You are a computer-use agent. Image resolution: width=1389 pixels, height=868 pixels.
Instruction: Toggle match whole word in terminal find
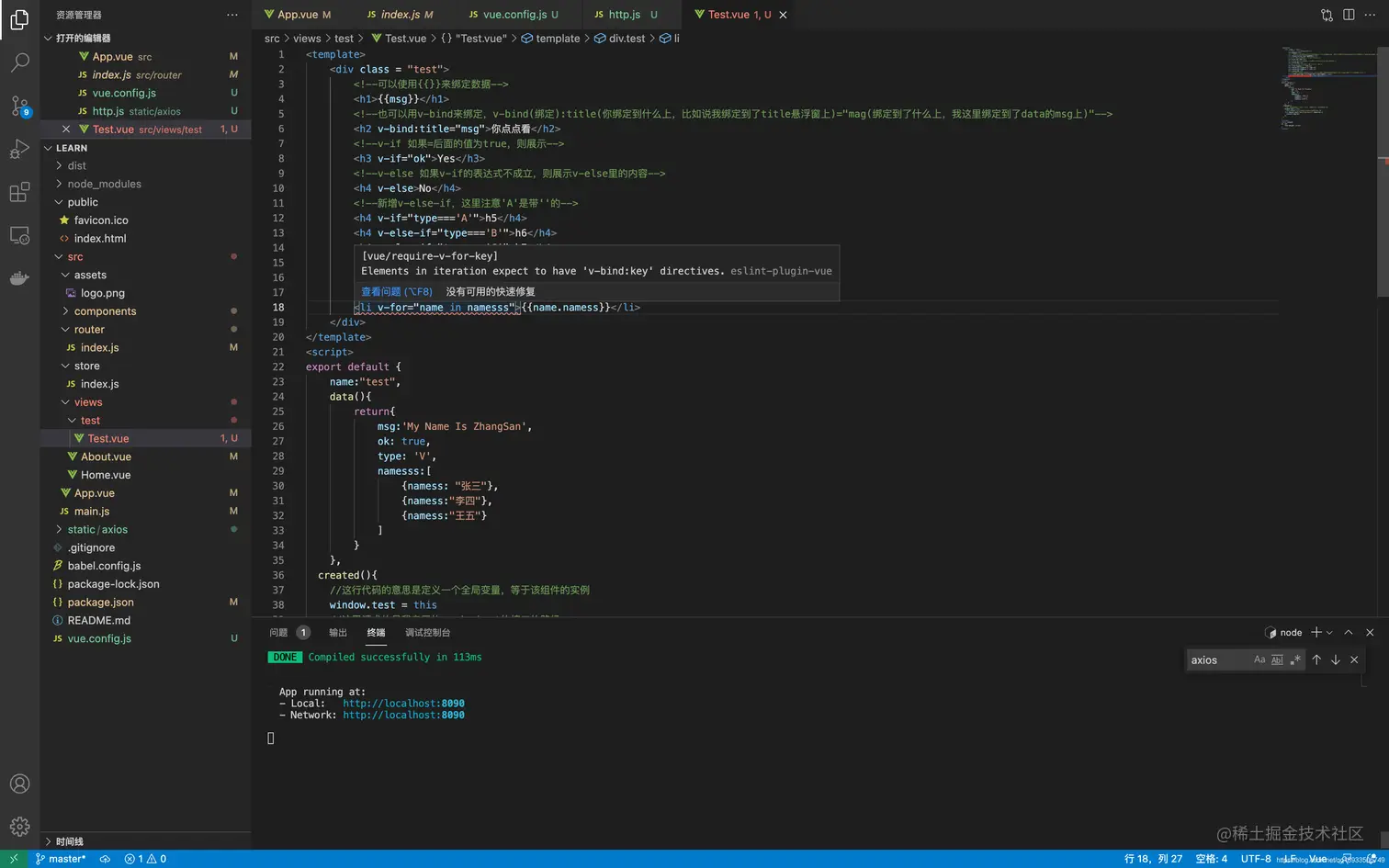(1277, 659)
